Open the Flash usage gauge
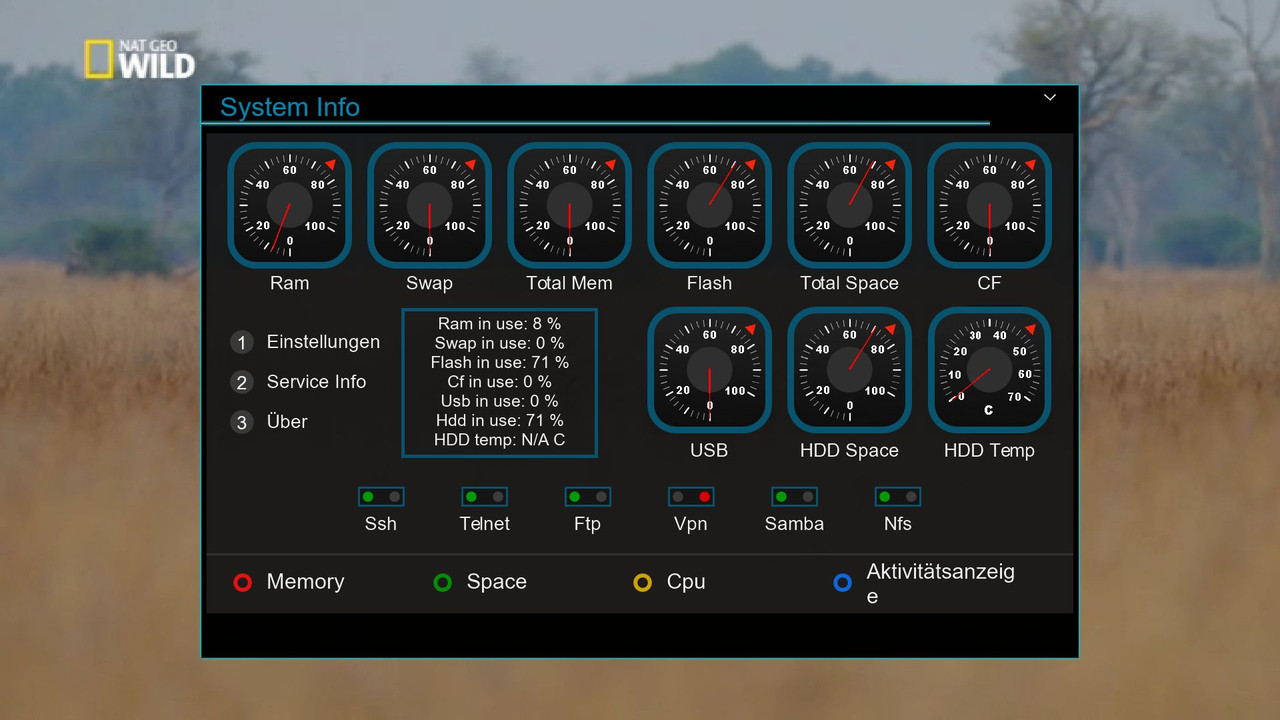 tap(710, 205)
